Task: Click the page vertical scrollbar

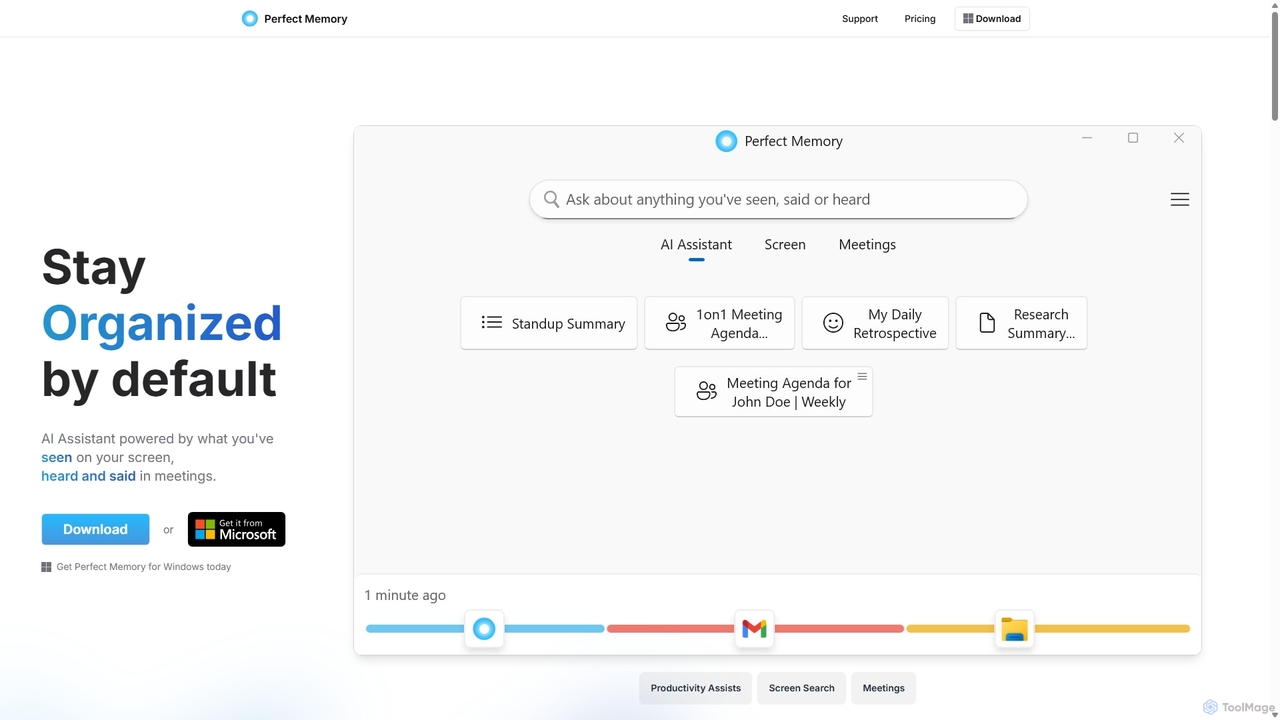Action: (1274, 65)
